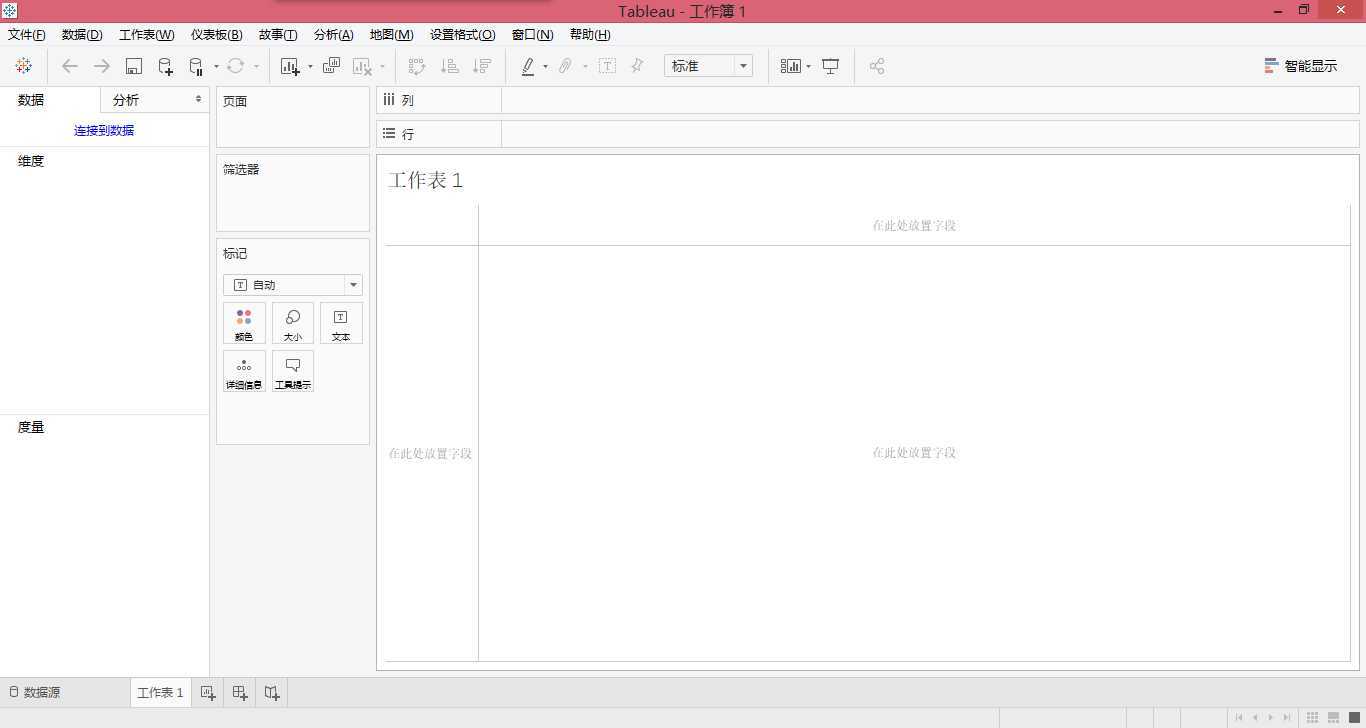
Task: Open the 帮助(H) menu
Action: pyautogui.click(x=590, y=34)
